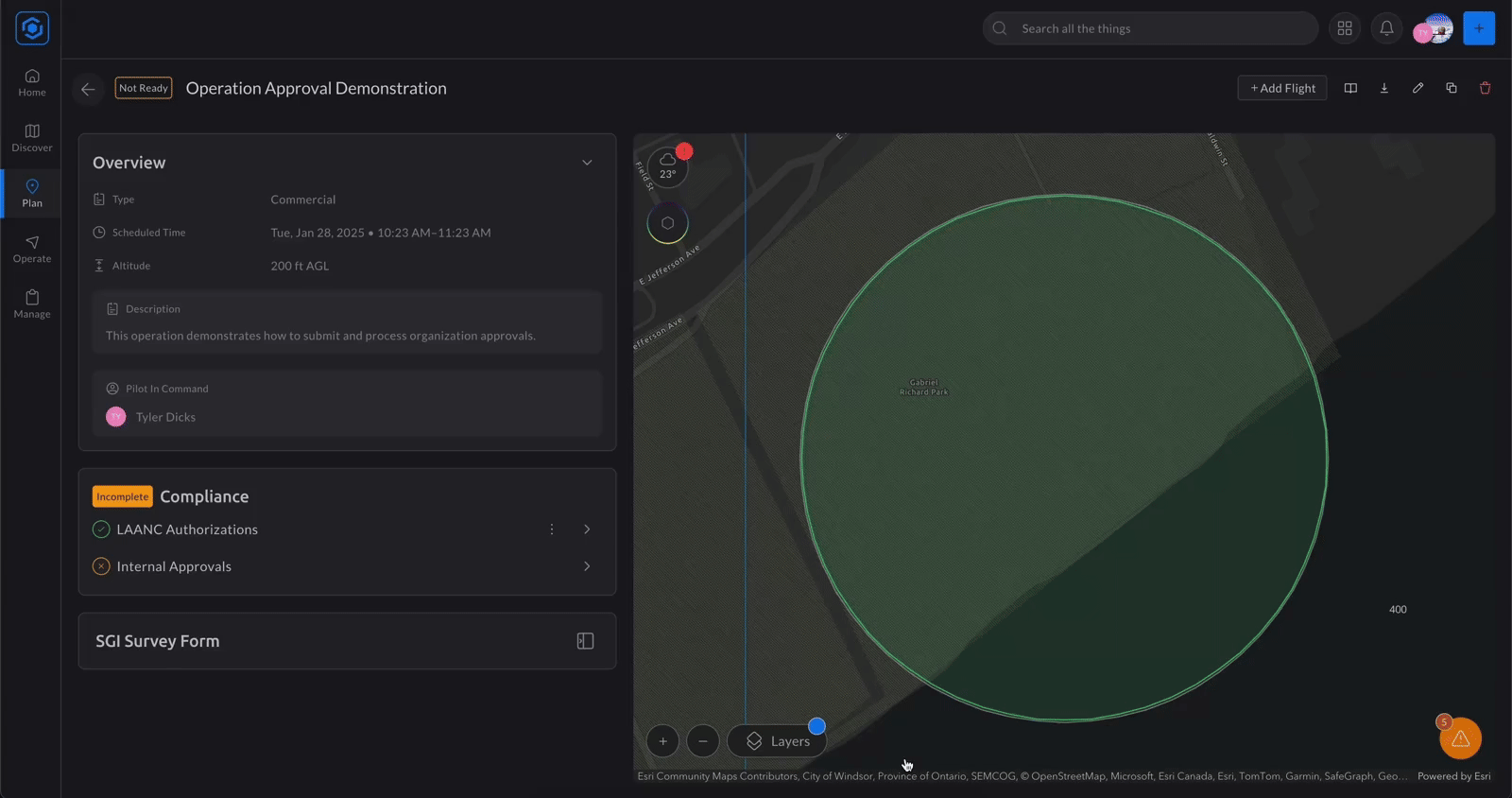
Task: Collapse the Overview panel chevron
Action: [x=587, y=163]
